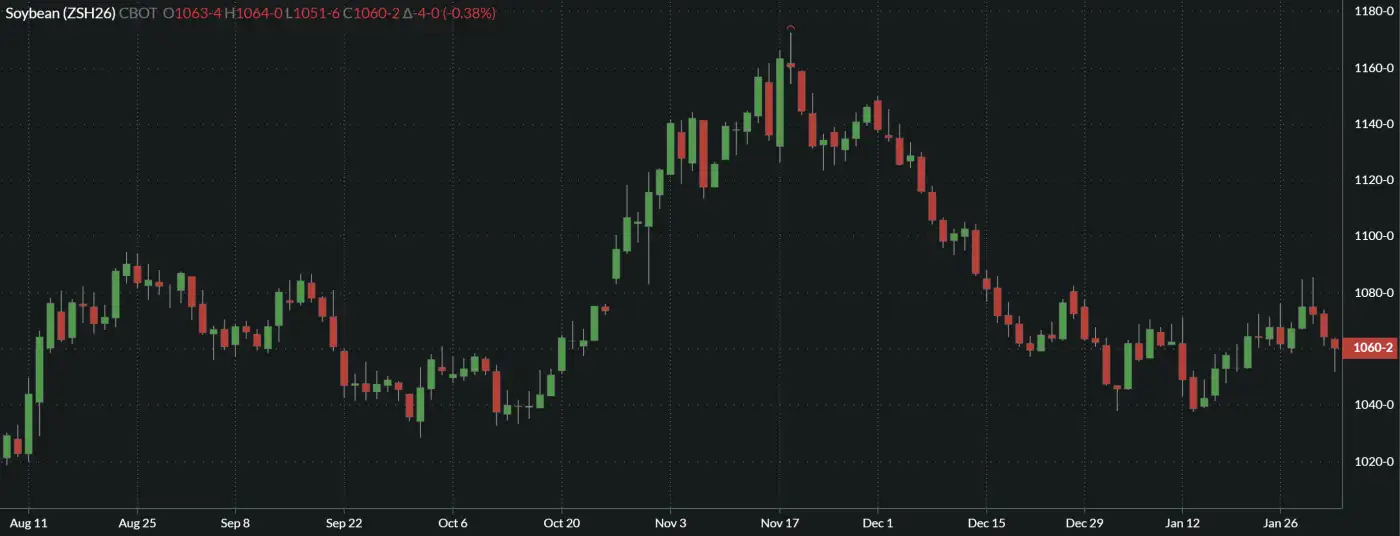This screenshot has width=1400, height=536.
Task: Click the Jan 26 date axis label
Action: click(x=1281, y=523)
